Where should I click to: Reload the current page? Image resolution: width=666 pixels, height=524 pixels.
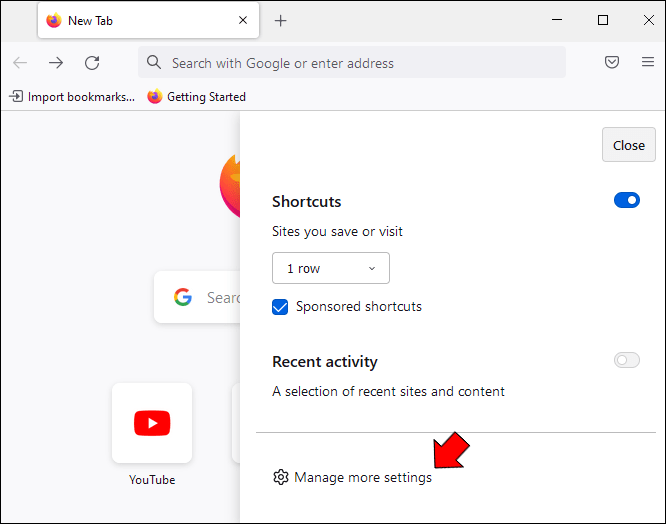[92, 63]
